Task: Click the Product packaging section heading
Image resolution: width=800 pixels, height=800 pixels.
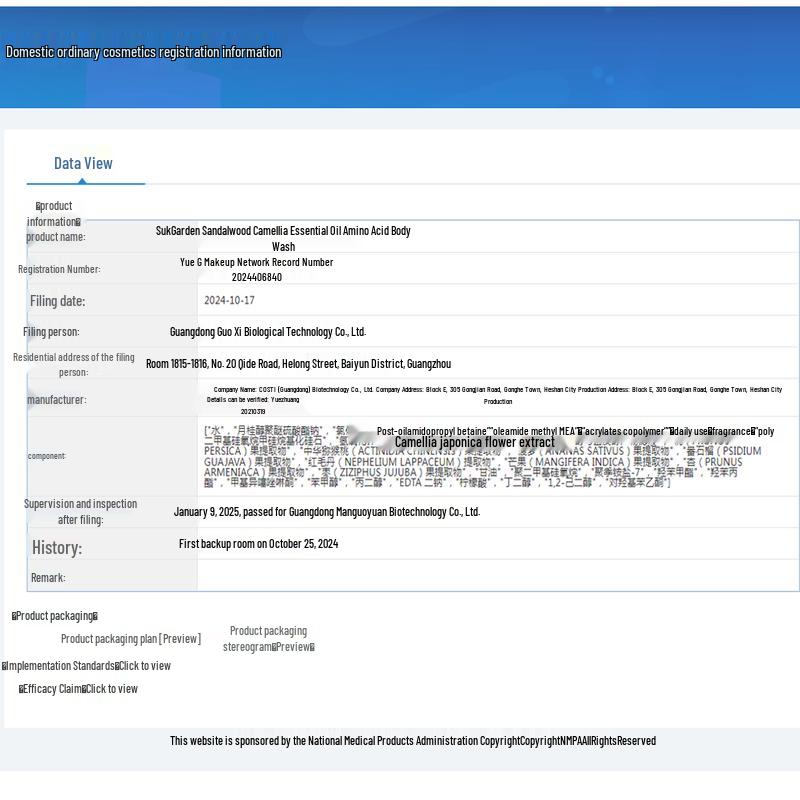Action: [55, 616]
